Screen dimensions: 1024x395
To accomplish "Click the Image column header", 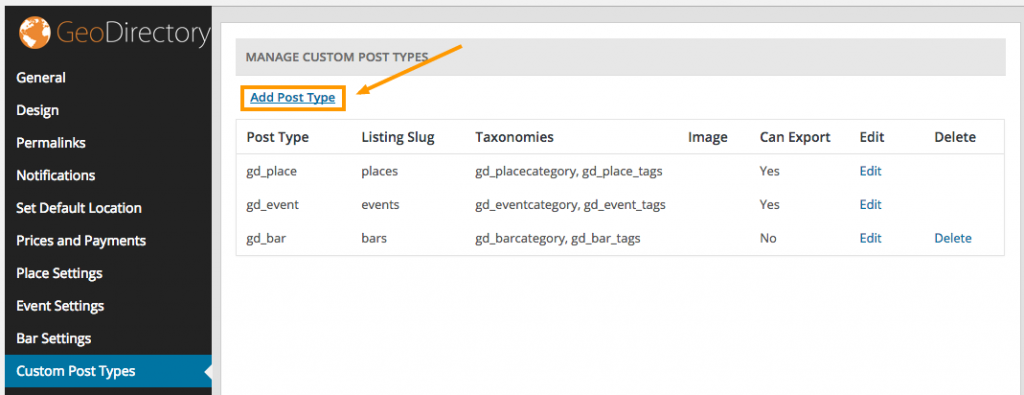I will point(708,138).
